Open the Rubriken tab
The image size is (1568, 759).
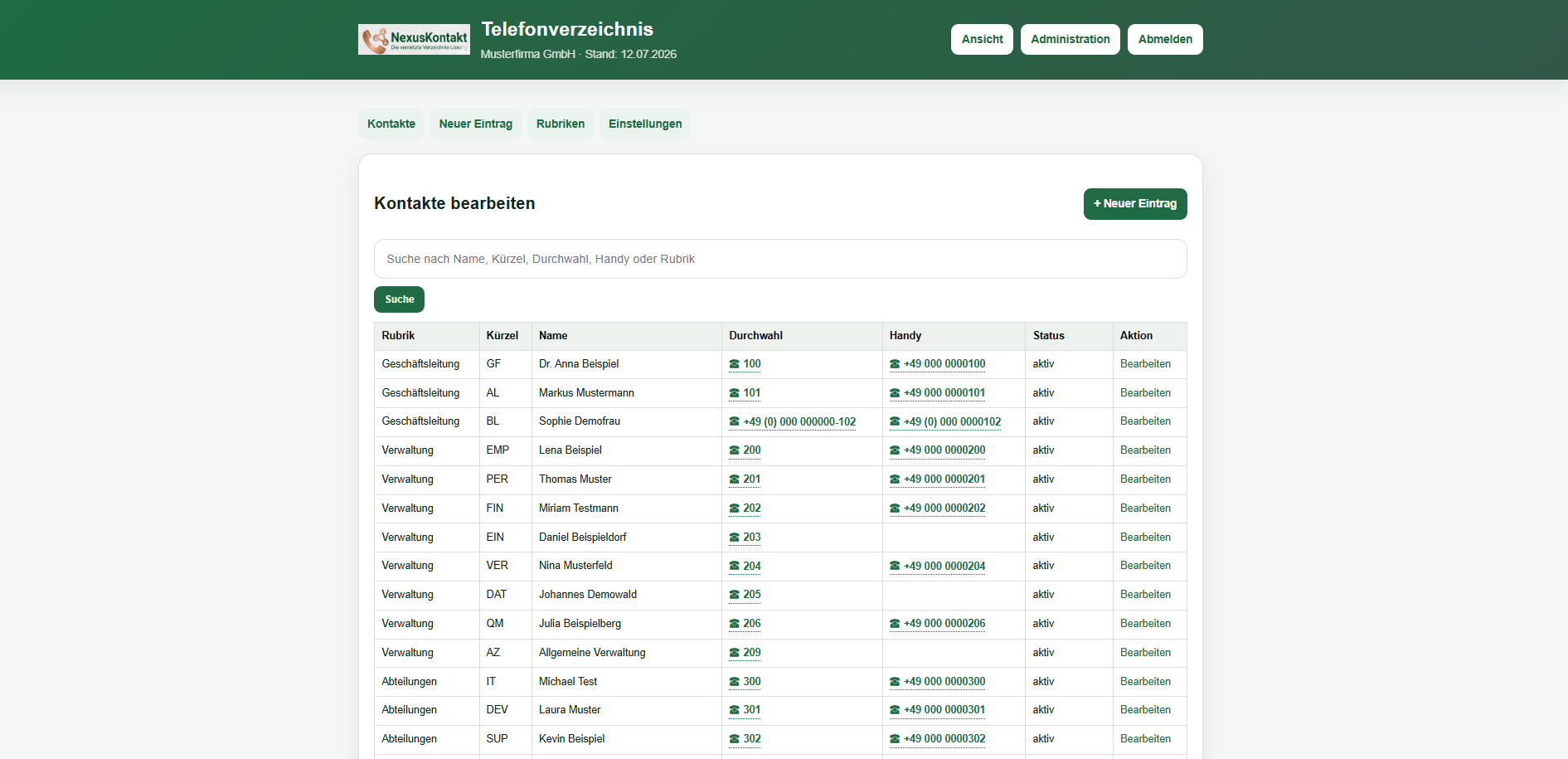[561, 124]
